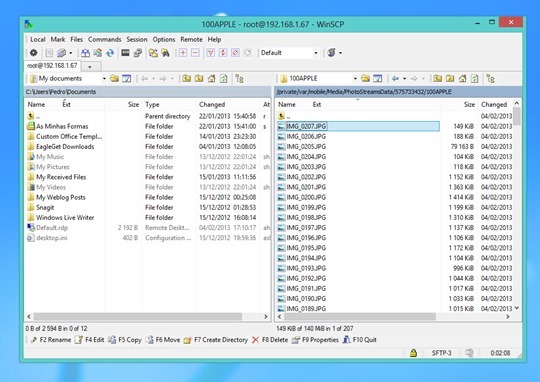Screen dimensions: 540x382
Task: Click F10 Quit button
Action: click(359, 340)
